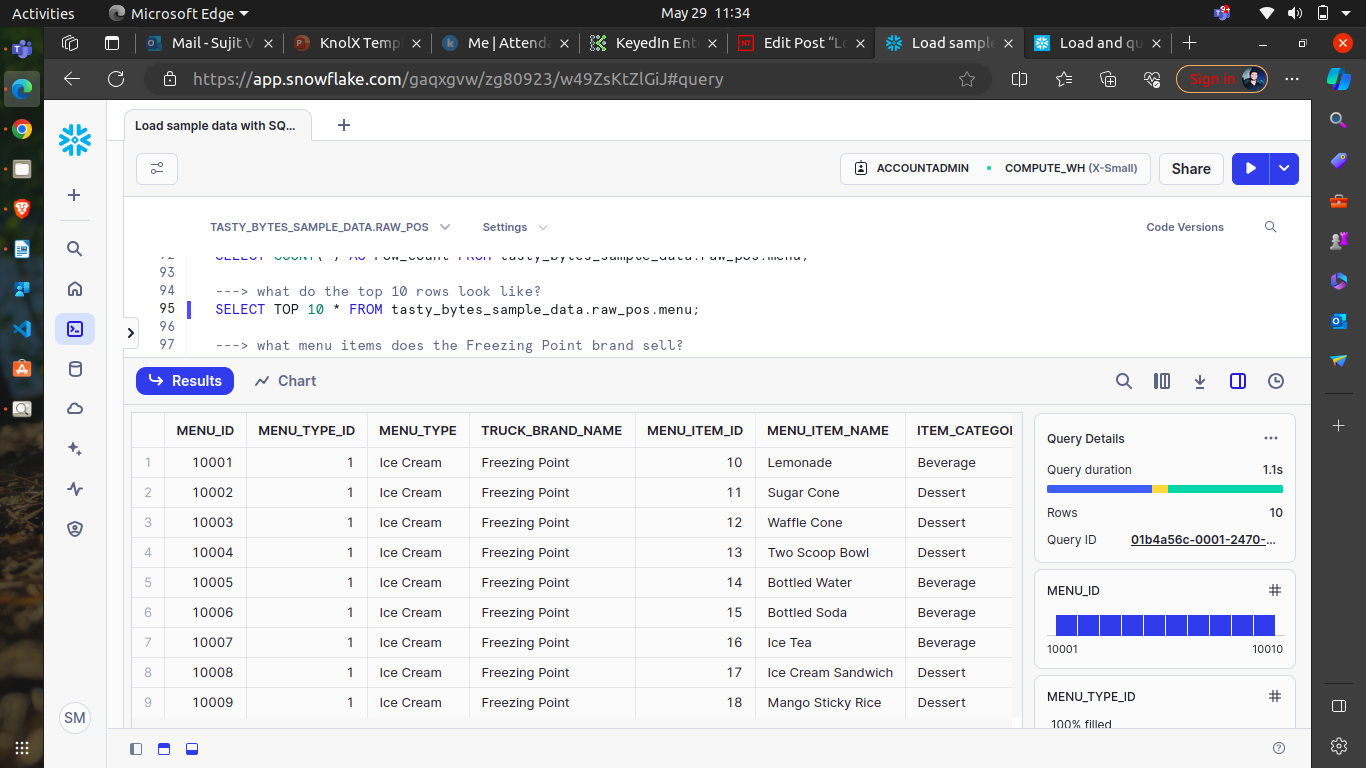Toggle the columns display icon above results

pyautogui.click(x=1162, y=381)
